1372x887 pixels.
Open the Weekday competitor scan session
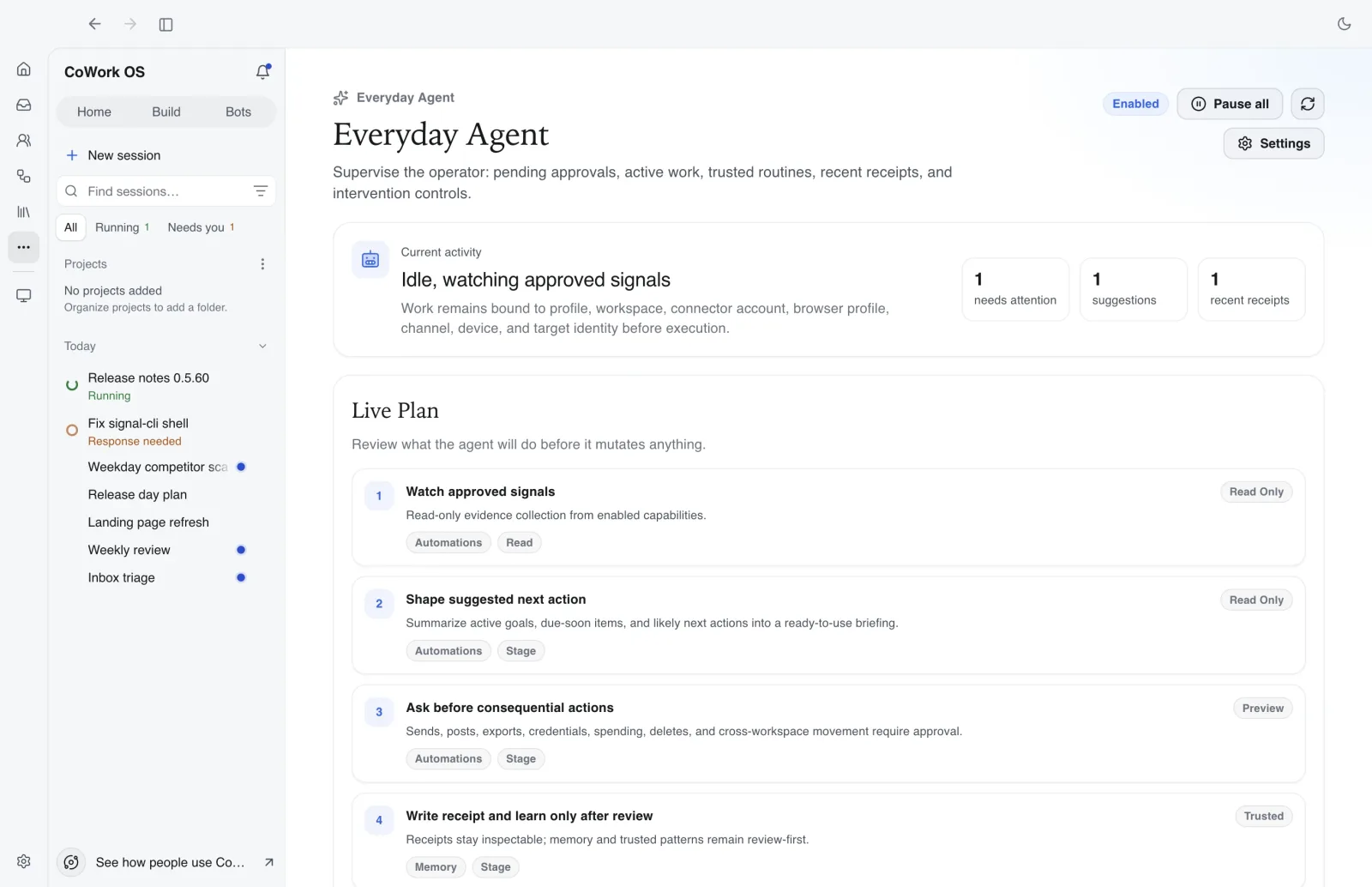click(166, 467)
